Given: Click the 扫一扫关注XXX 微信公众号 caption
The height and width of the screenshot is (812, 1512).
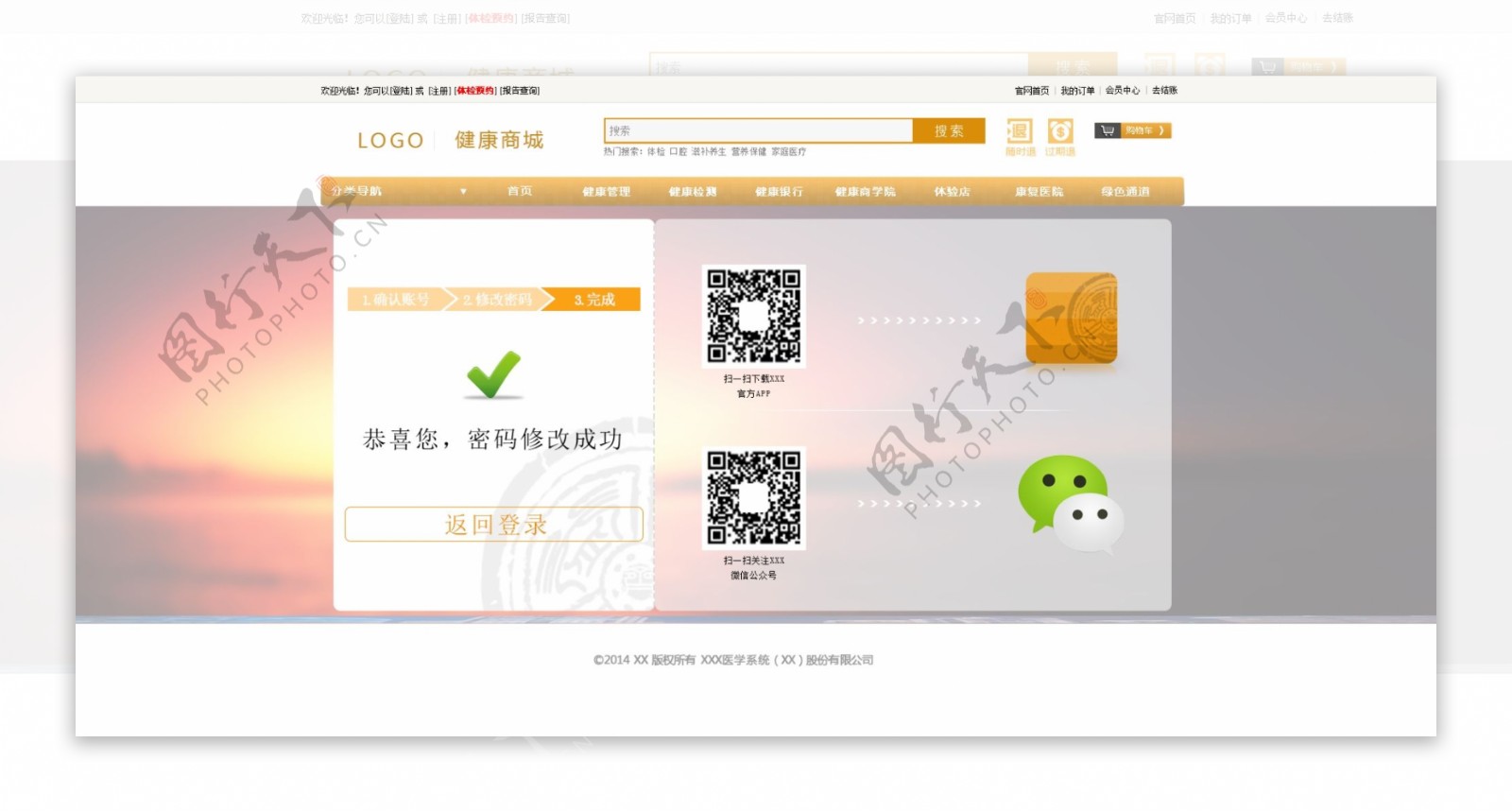Looking at the screenshot, I should coord(754,567).
